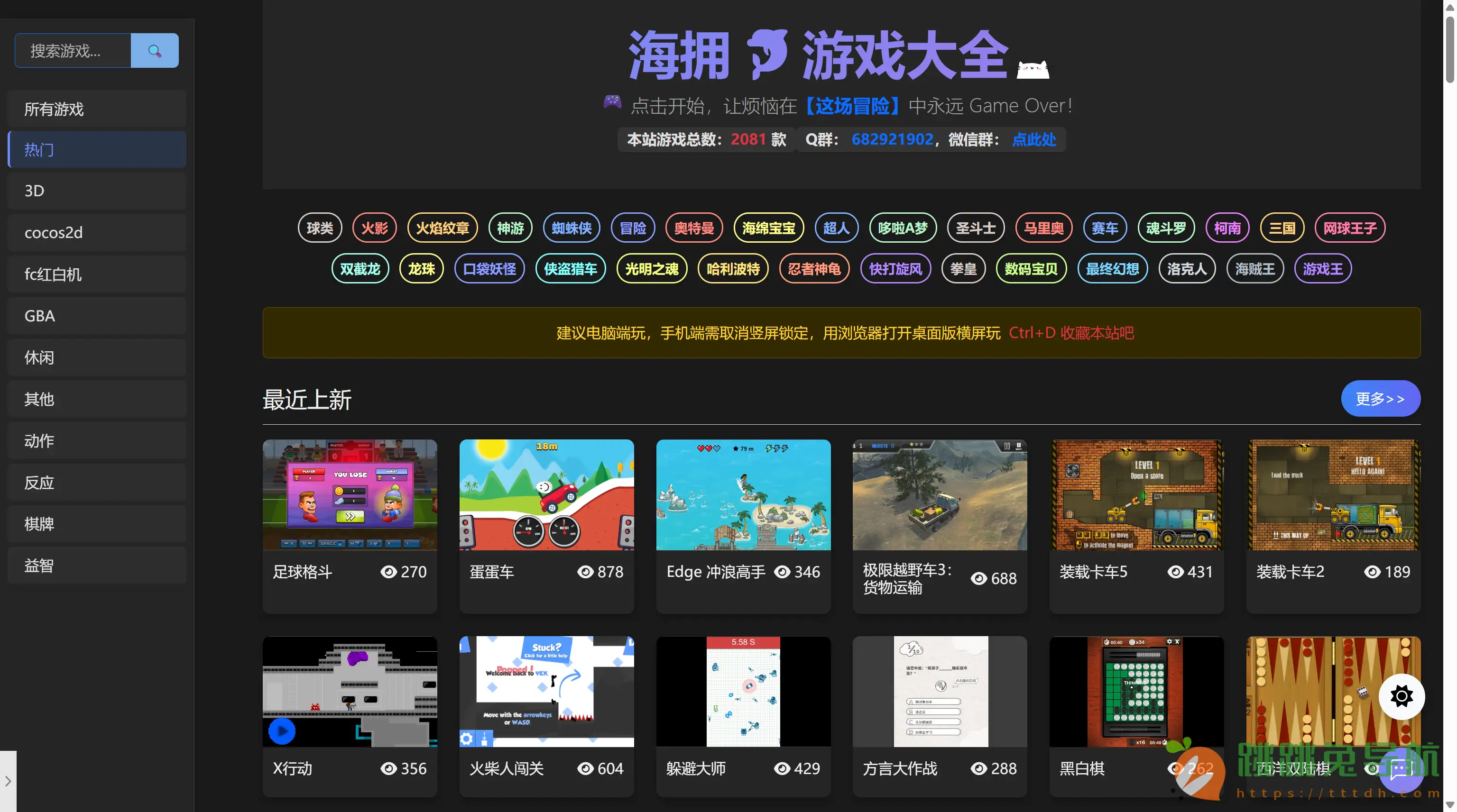Expand the collapsed sidebar chevron at bottom-left

coord(8,781)
